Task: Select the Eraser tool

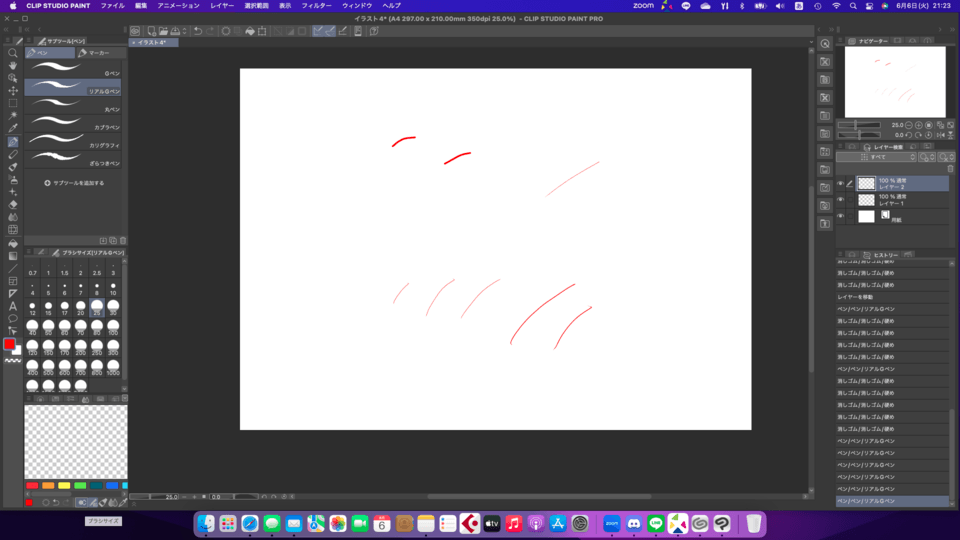Action: [12, 204]
